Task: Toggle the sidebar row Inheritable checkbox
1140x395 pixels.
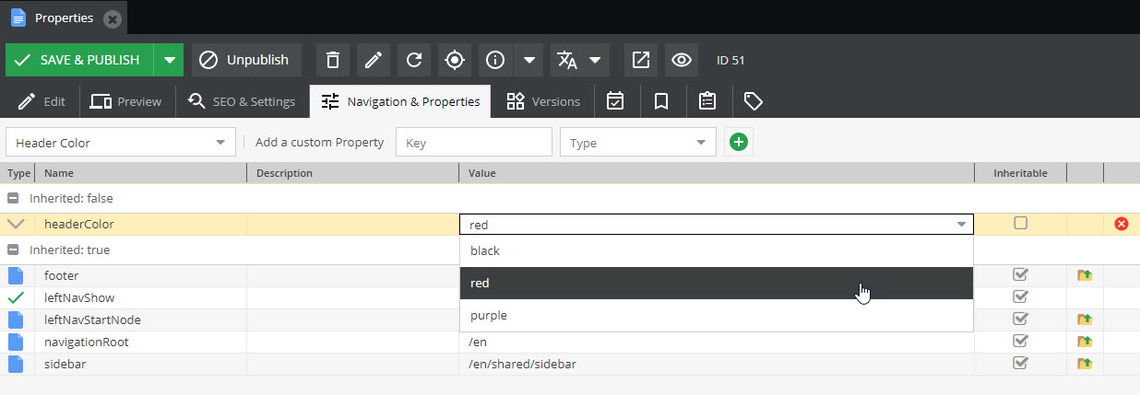Action: pyautogui.click(x=1021, y=362)
